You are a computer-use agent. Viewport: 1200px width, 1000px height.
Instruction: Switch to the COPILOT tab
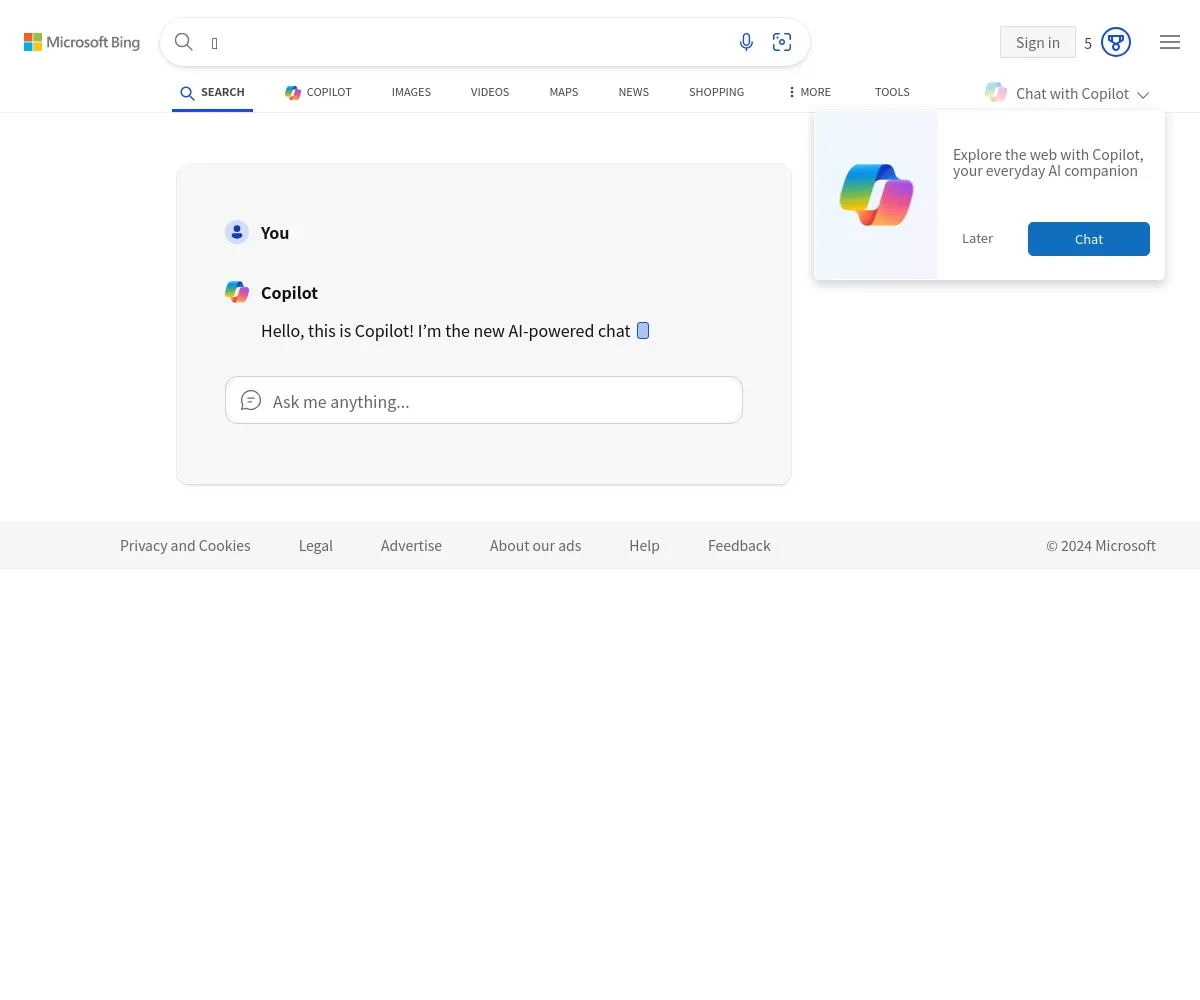318,92
